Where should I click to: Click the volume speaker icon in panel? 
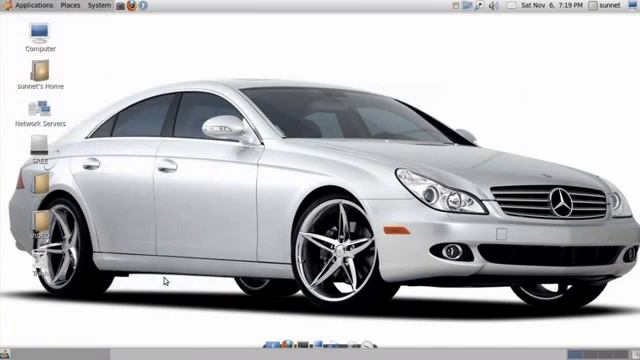coord(493,5)
